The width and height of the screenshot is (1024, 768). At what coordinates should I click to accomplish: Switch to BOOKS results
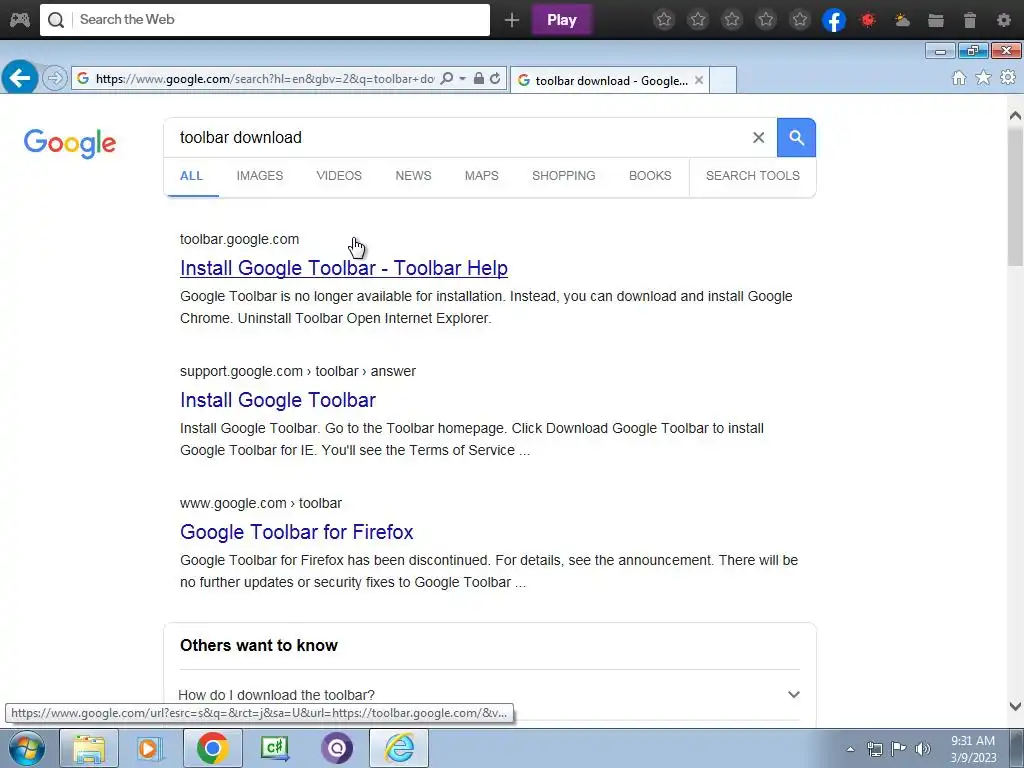coord(650,176)
